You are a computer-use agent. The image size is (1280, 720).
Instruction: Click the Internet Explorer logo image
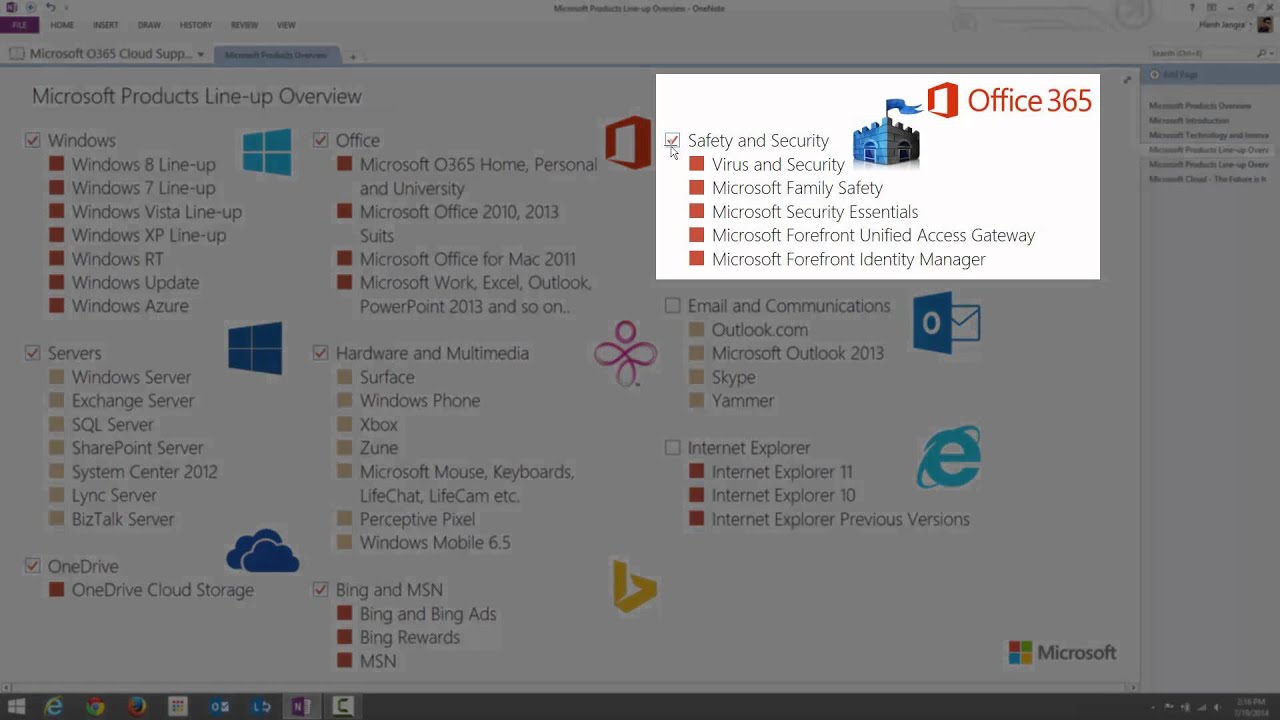(948, 457)
